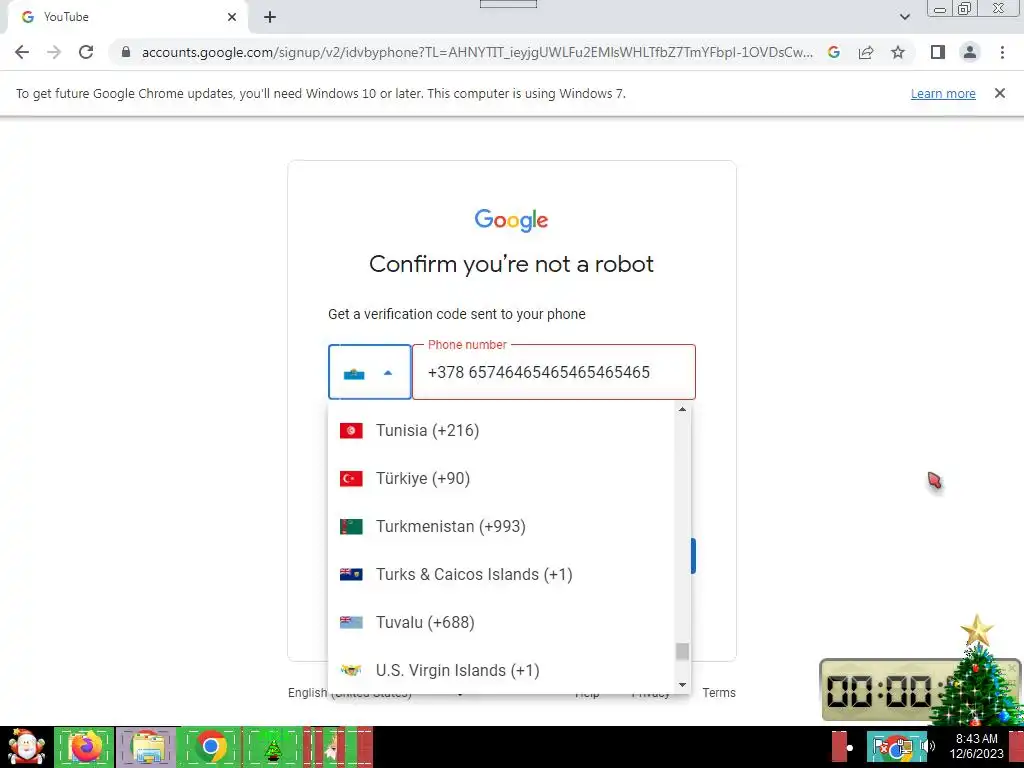Switch to Chrome on taskbar
Image resolution: width=1024 pixels, height=768 pixels.
(210, 747)
